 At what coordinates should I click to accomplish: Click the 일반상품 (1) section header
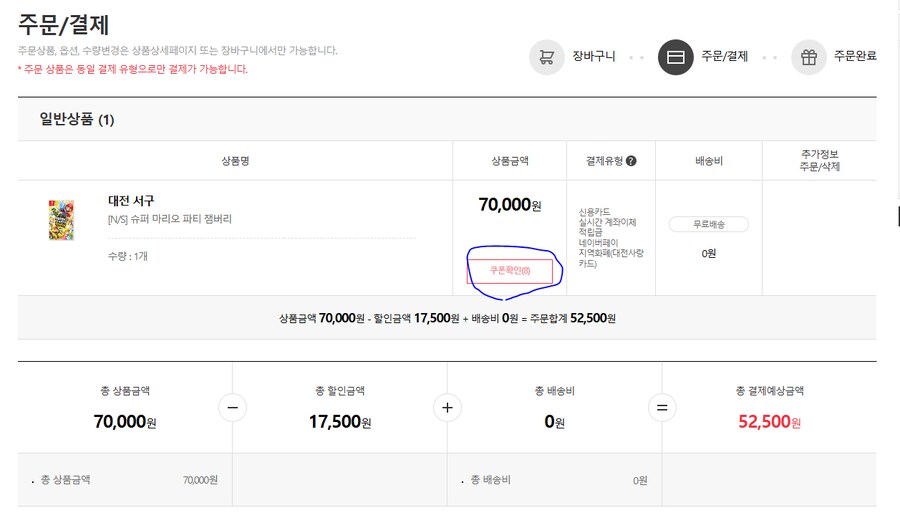coord(77,120)
